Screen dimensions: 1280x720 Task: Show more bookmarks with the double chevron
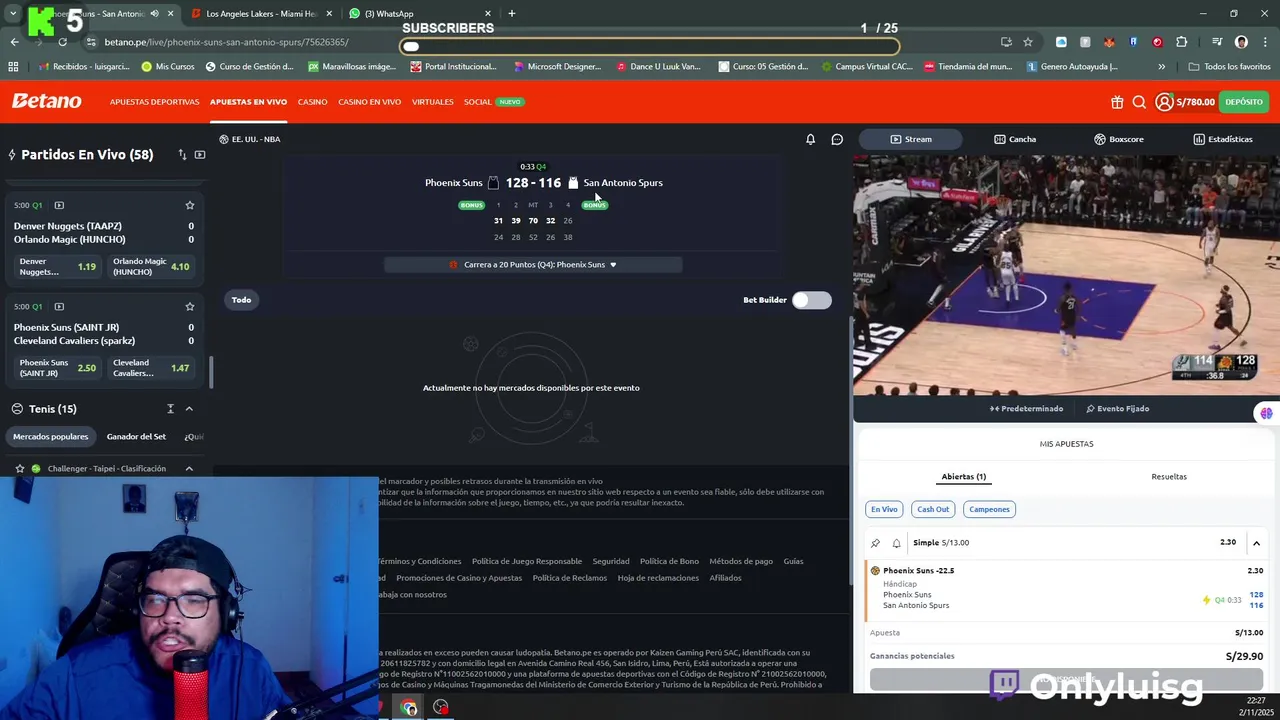point(1161,67)
